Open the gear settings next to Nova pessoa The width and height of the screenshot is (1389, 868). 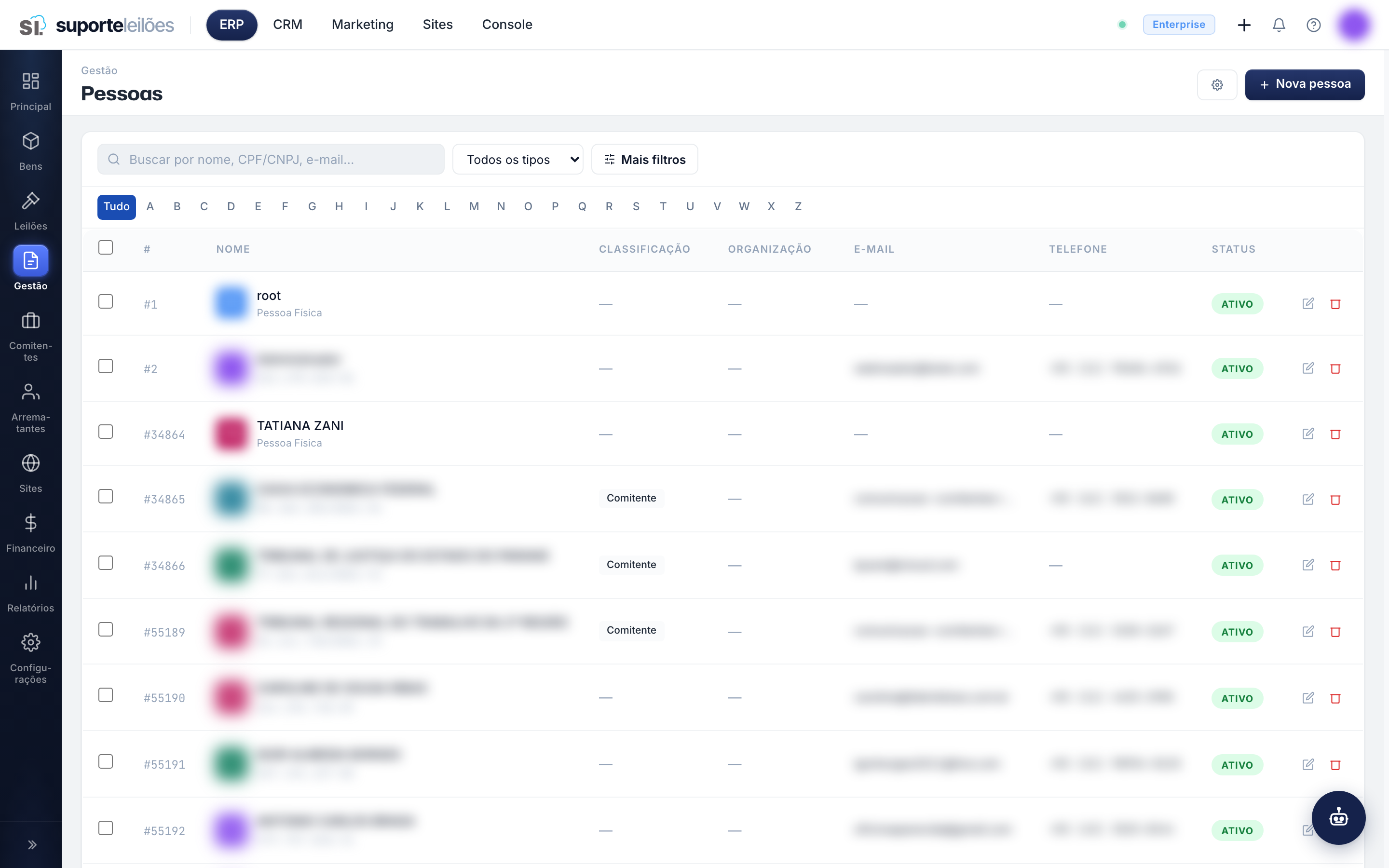click(1217, 85)
